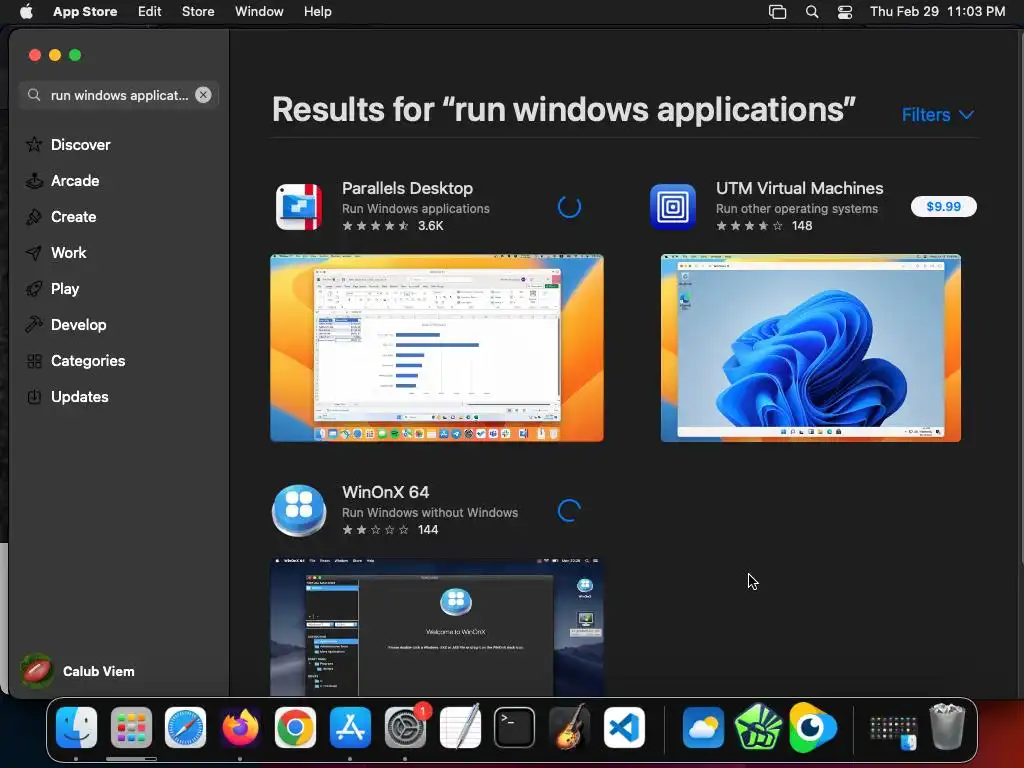Open the Help menu

tap(317, 12)
